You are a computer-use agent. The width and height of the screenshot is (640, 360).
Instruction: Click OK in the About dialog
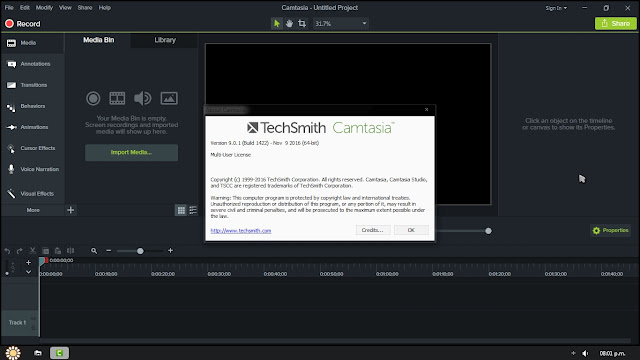coord(411,230)
